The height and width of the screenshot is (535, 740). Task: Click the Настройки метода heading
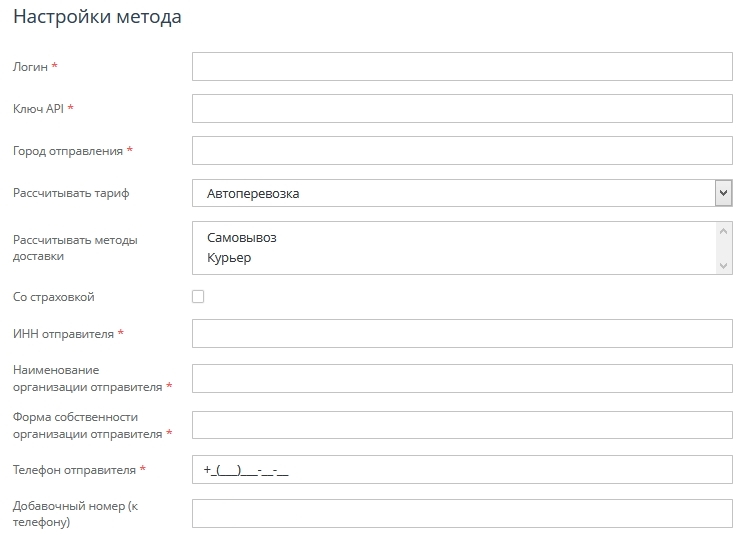tap(97, 17)
